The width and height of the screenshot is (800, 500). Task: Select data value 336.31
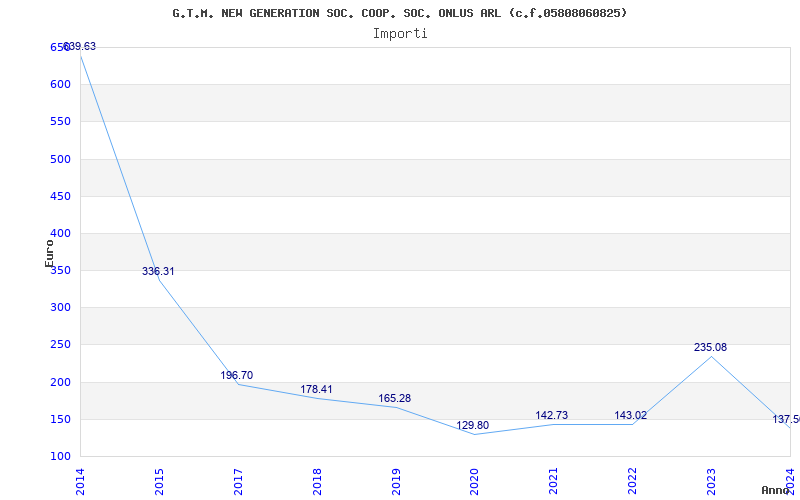158,271
